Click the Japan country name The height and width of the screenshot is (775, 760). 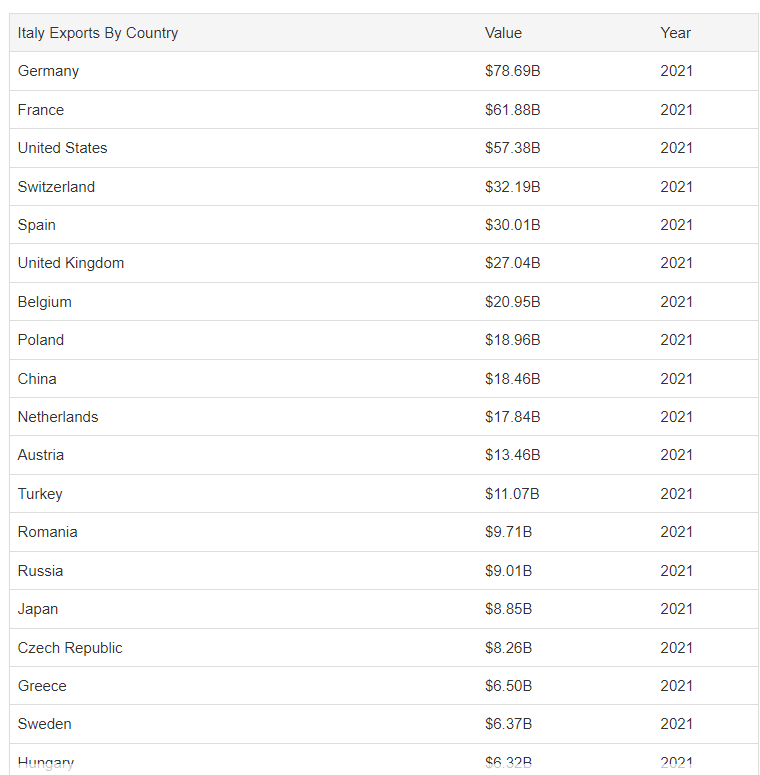tap(38, 609)
